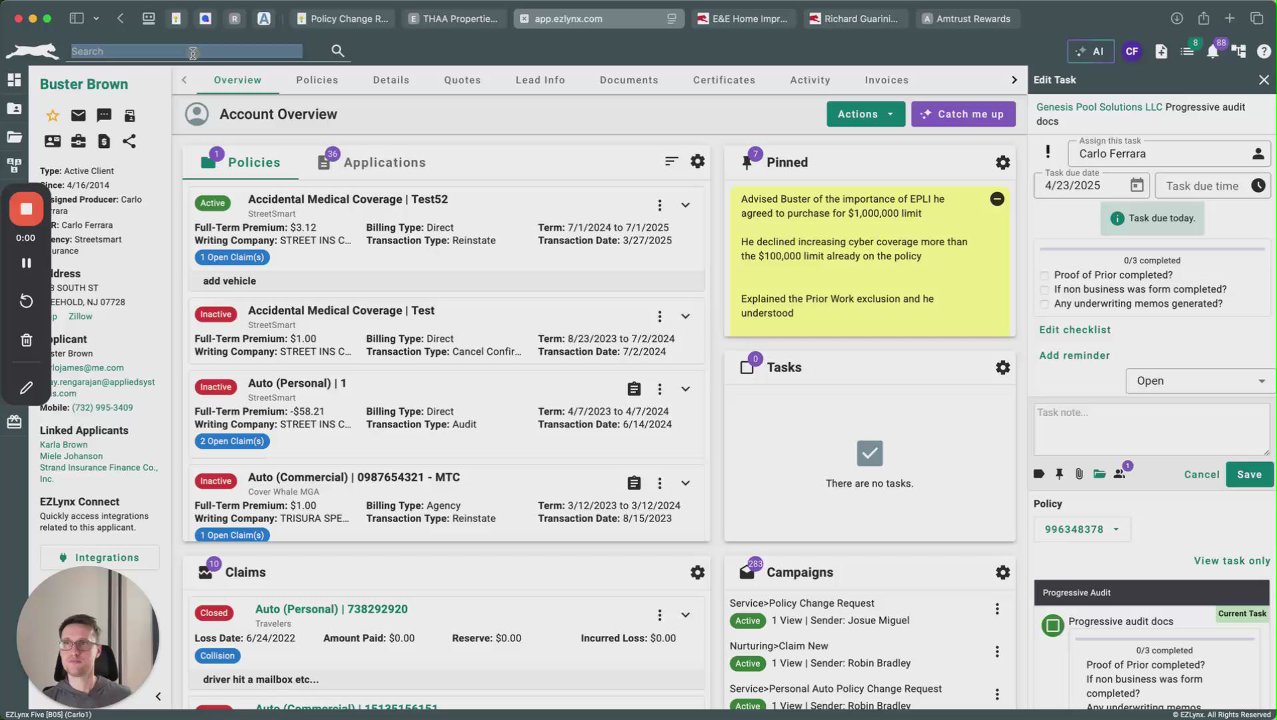
Task: Expand Auto (Commercial) 0987654321 - MTC chevron
Action: [x=685, y=483]
